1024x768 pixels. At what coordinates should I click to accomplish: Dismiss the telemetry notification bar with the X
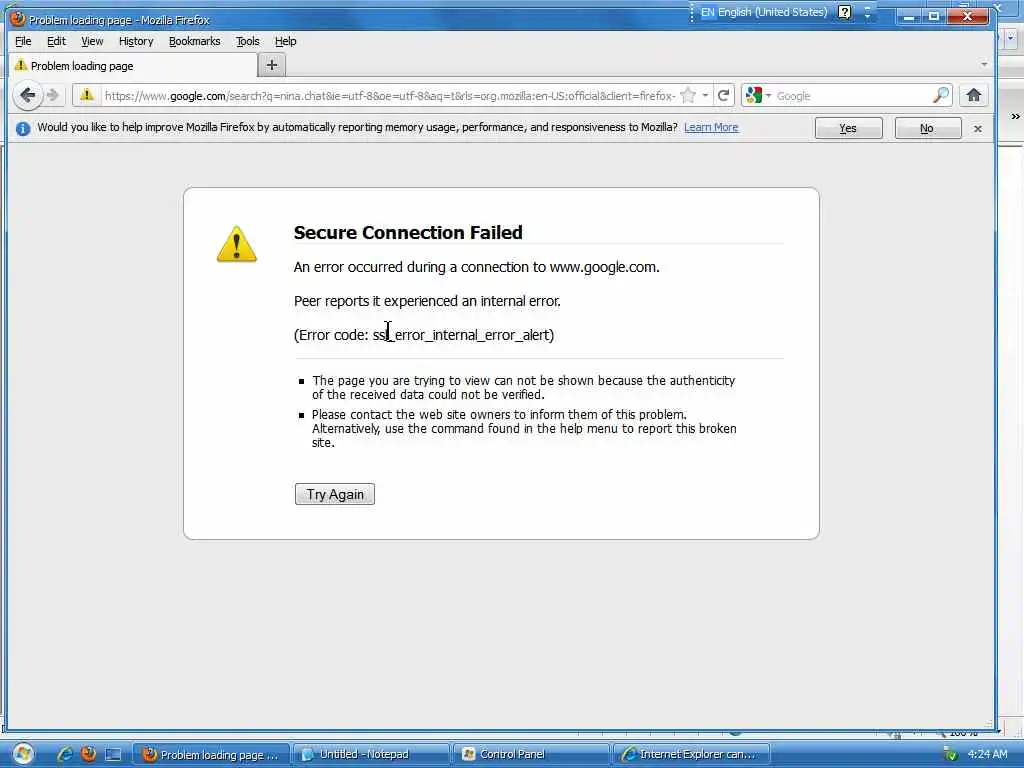click(x=978, y=129)
